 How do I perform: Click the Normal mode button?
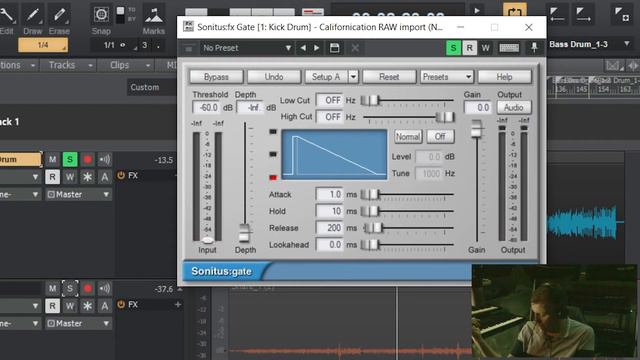[408, 136]
